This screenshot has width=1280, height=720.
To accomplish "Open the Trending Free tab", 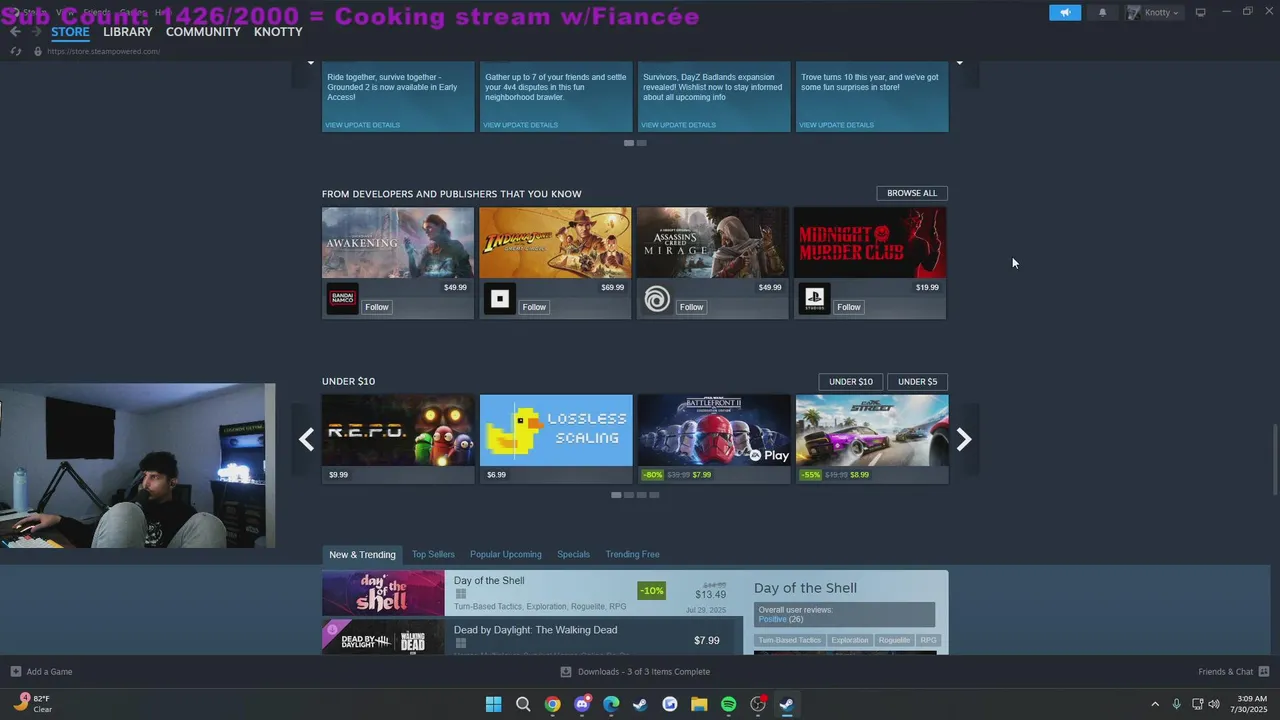I will (x=632, y=554).
